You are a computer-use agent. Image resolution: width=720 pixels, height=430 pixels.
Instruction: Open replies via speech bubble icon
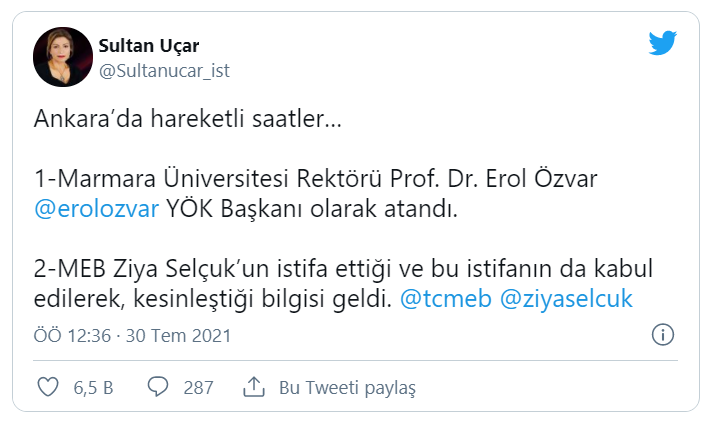[158, 387]
